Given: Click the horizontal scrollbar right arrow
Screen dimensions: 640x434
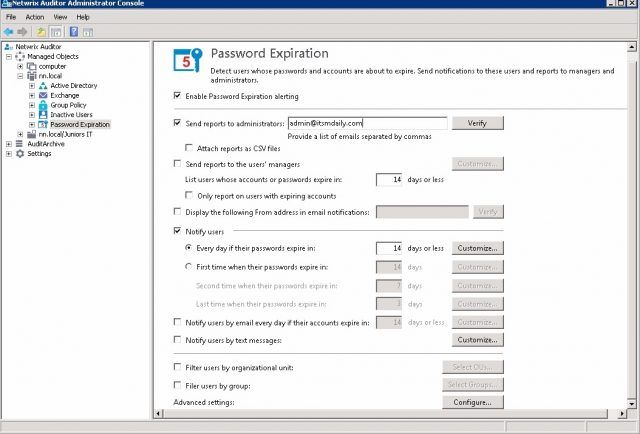Looking at the screenshot, I should pyautogui.click(x=622, y=414).
